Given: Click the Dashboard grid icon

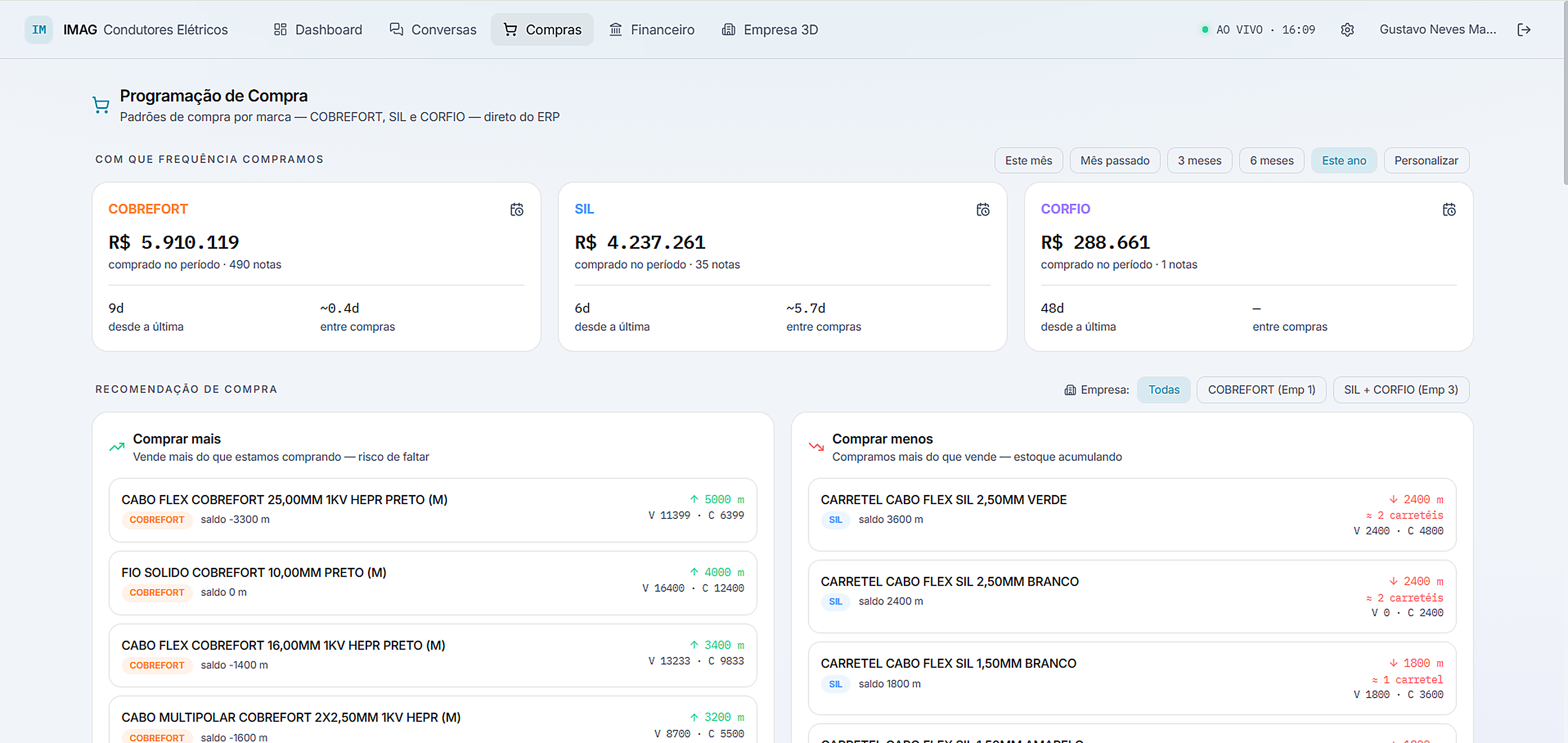Looking at the screenshot, I should [x=280, y=29].
